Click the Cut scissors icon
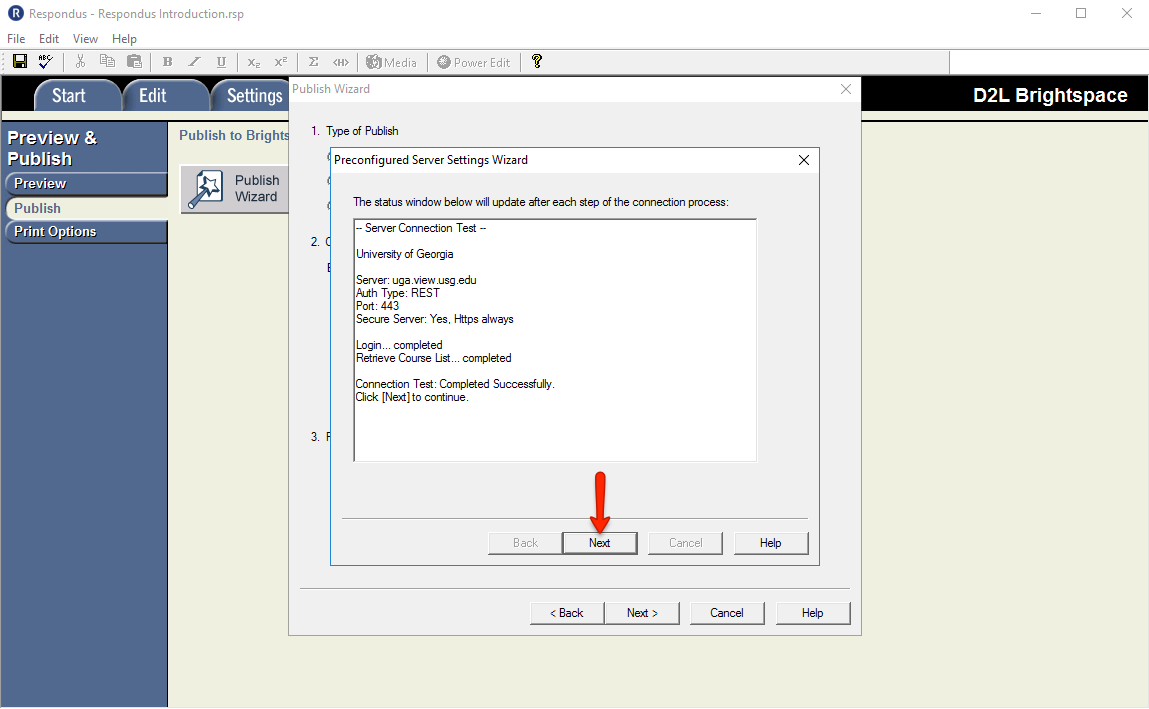 [x=81, y=62]
